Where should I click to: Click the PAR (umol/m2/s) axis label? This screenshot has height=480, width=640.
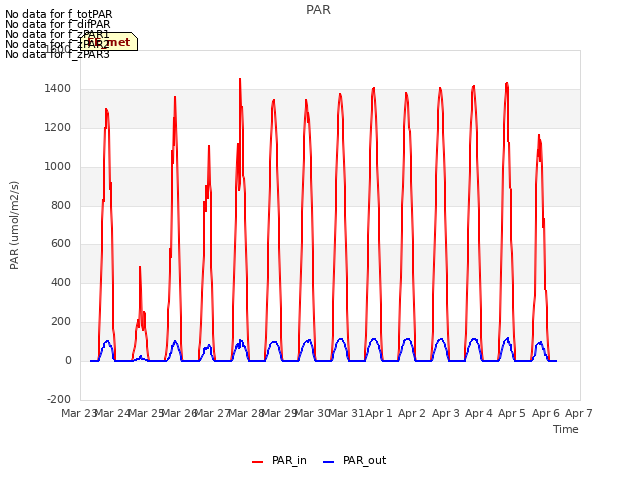pos(14,225)
